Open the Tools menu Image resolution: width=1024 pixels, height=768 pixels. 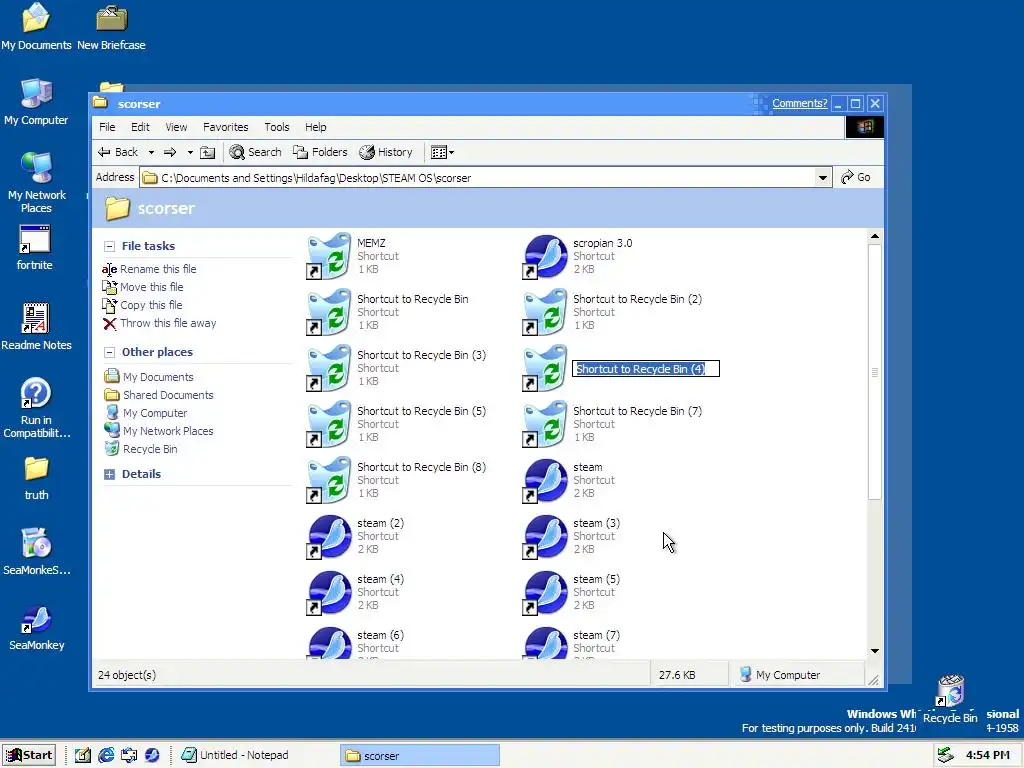pyautogui.click(x=276, y=127)
